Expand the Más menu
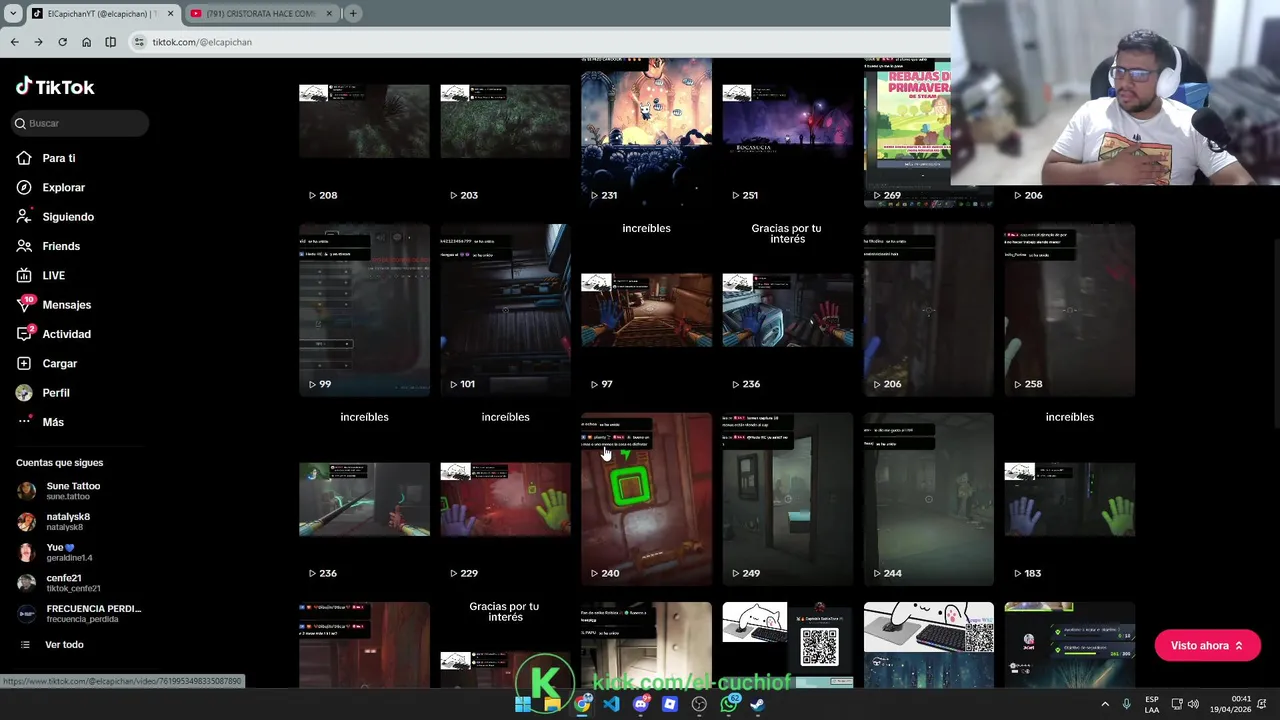The width and height of the screenshot is (1280, 720). [x=40, y=422]
